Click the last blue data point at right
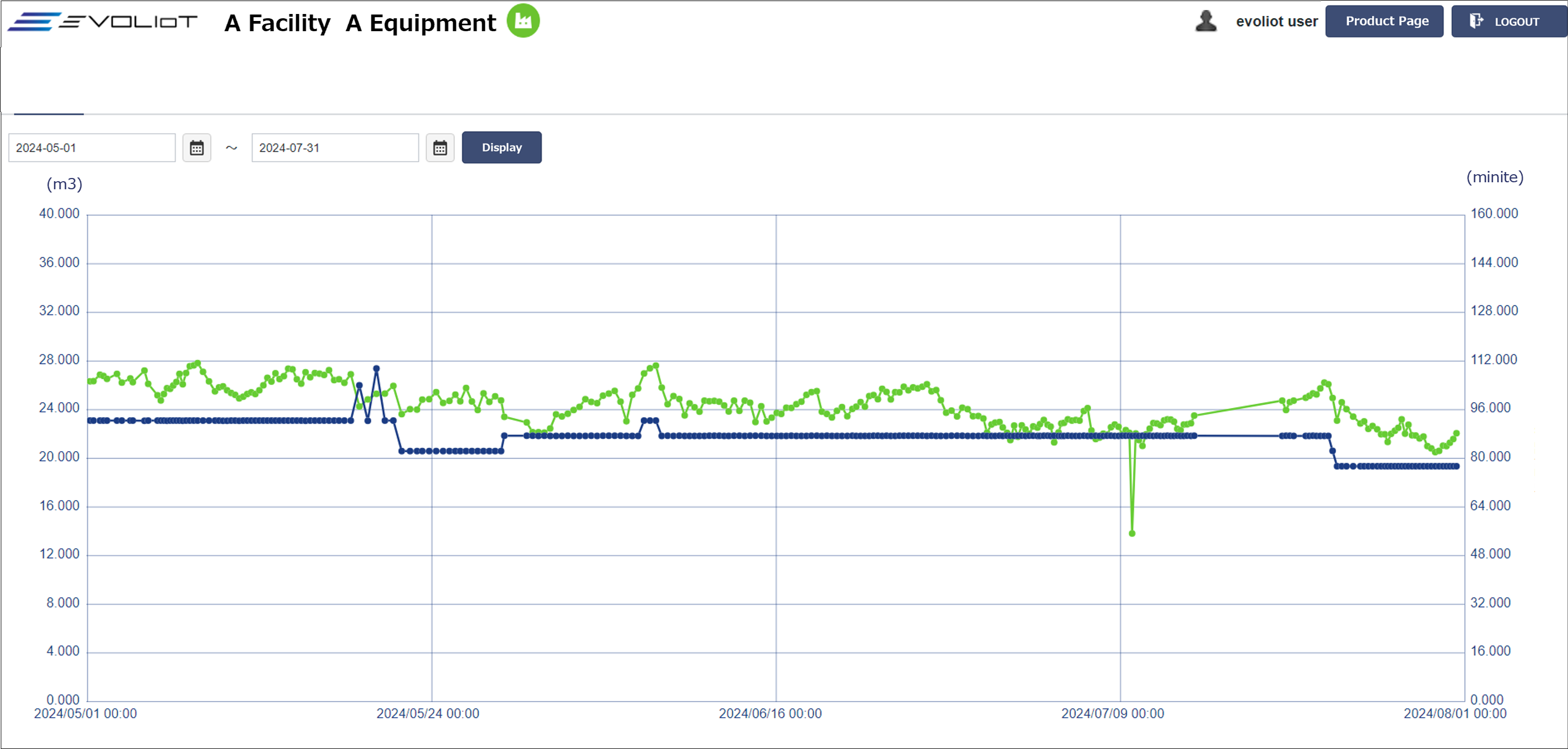1568x749 pixels. [x=1457, y=467]
